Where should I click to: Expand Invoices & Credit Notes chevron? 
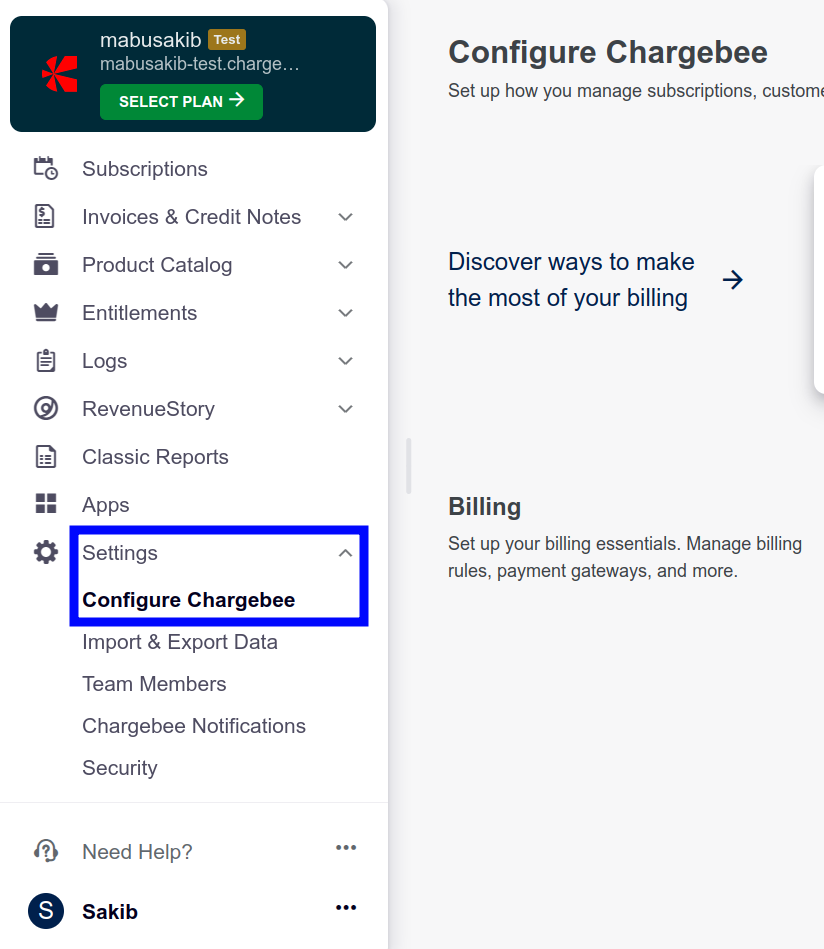pos(346,217)
